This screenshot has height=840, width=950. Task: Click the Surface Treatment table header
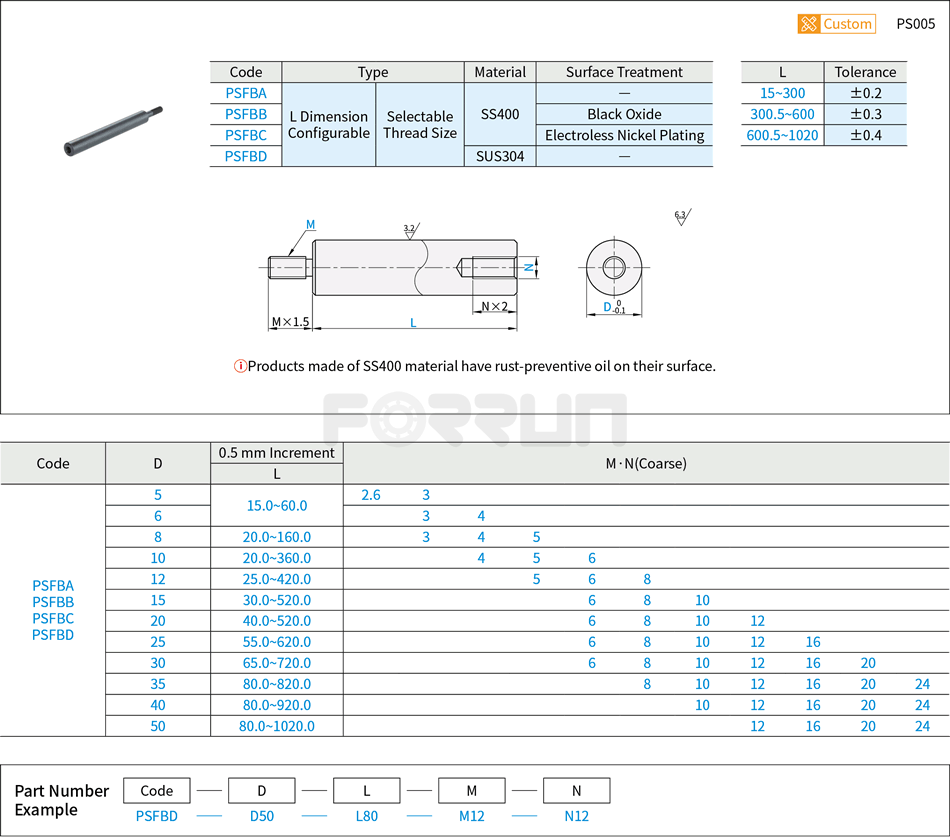pos(624,72)
